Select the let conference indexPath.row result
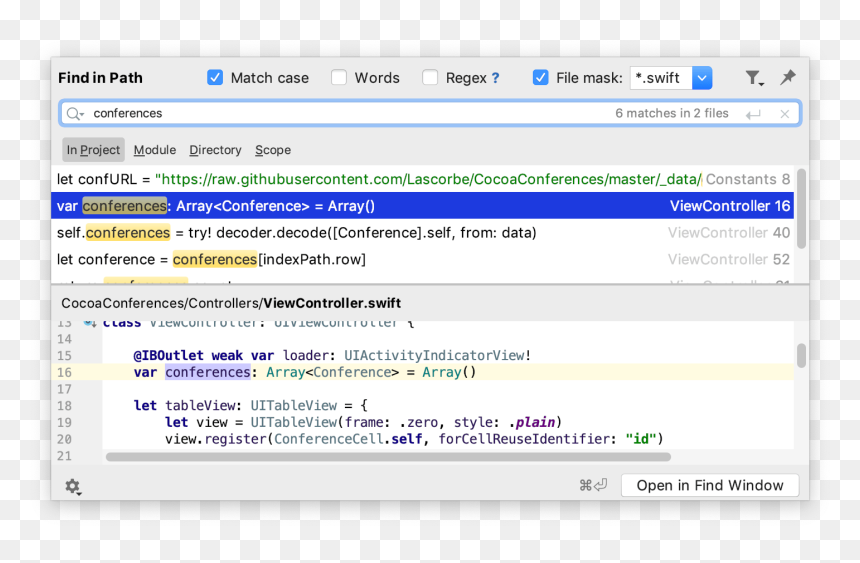The image size is (860, 563). click(422, 260)
